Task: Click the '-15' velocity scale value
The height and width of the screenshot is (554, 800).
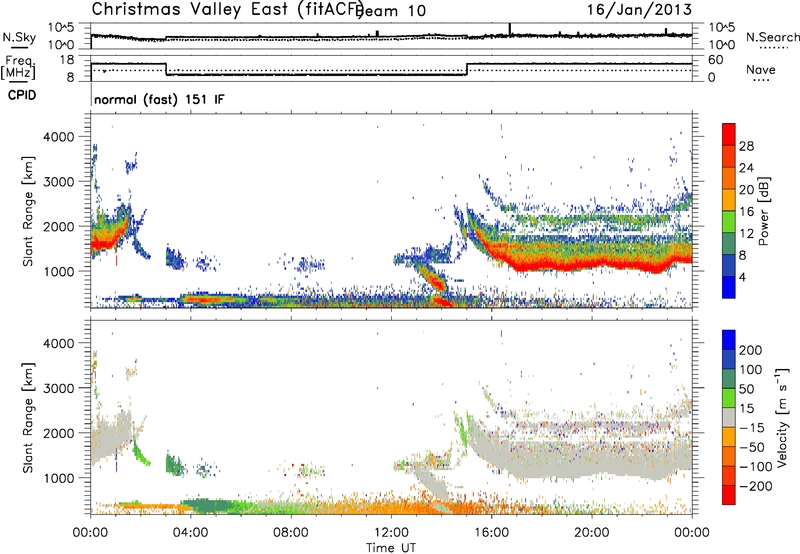Action: [752, 428]
